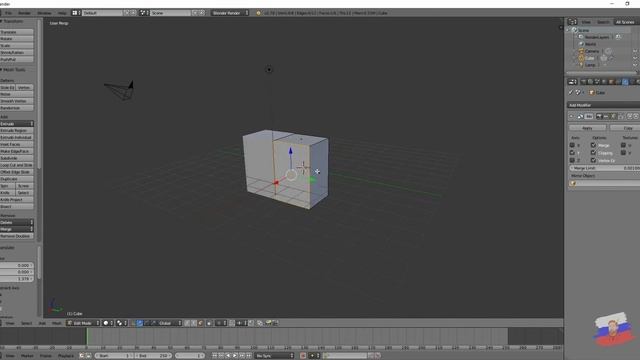
Task: Enable face select mode icon
Action: coord(200,323)
